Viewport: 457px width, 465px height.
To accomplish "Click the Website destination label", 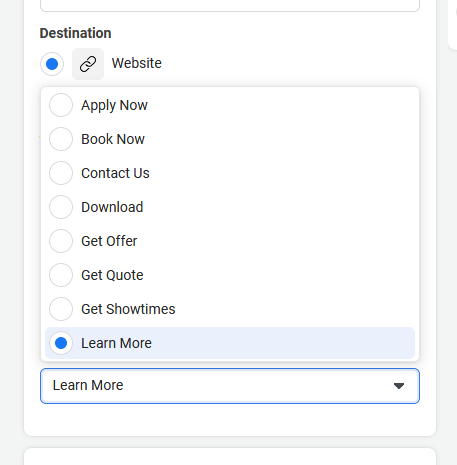I will 137,63.
